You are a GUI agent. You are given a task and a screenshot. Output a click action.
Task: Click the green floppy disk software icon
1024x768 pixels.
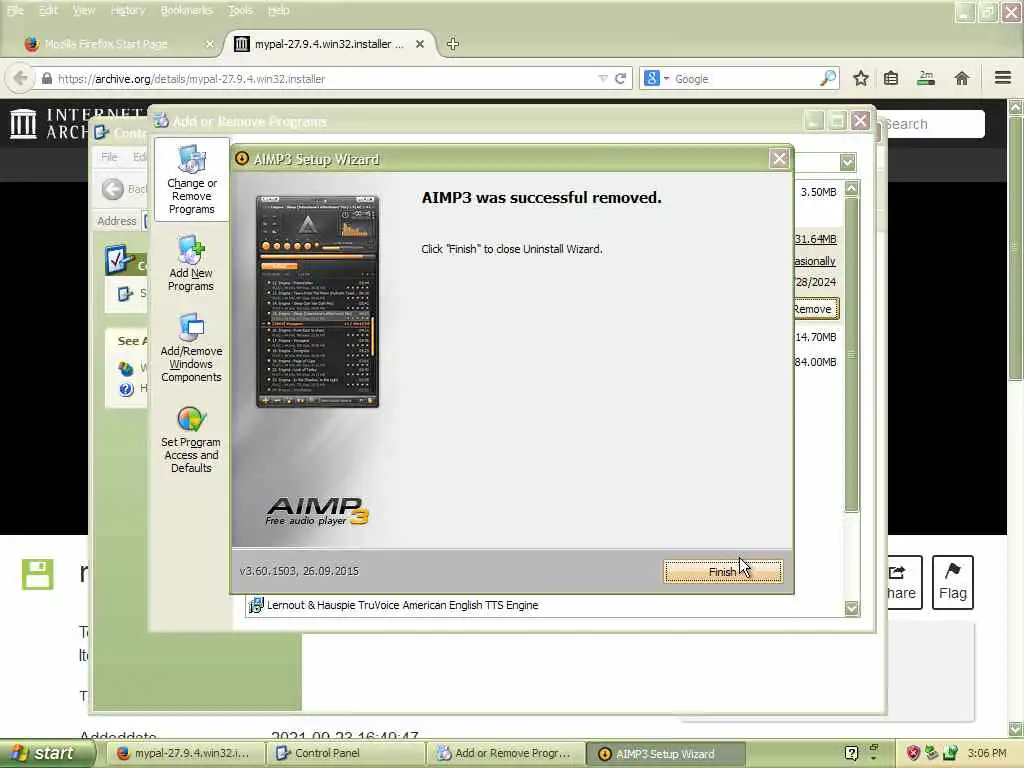pyautogui.click(x=37, y=574)
